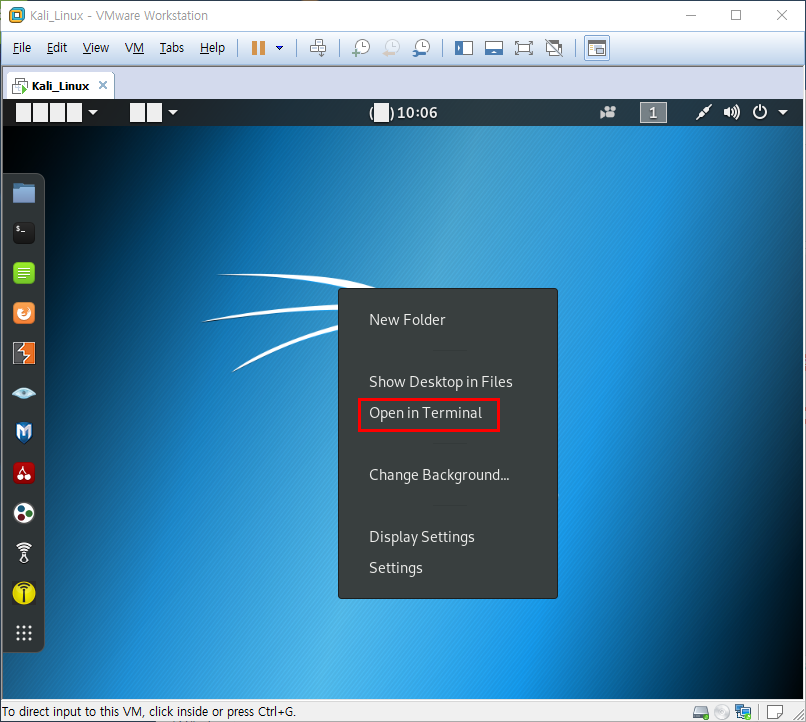Select New Folder in context menu
806x722 pixels.
[407, 320]
